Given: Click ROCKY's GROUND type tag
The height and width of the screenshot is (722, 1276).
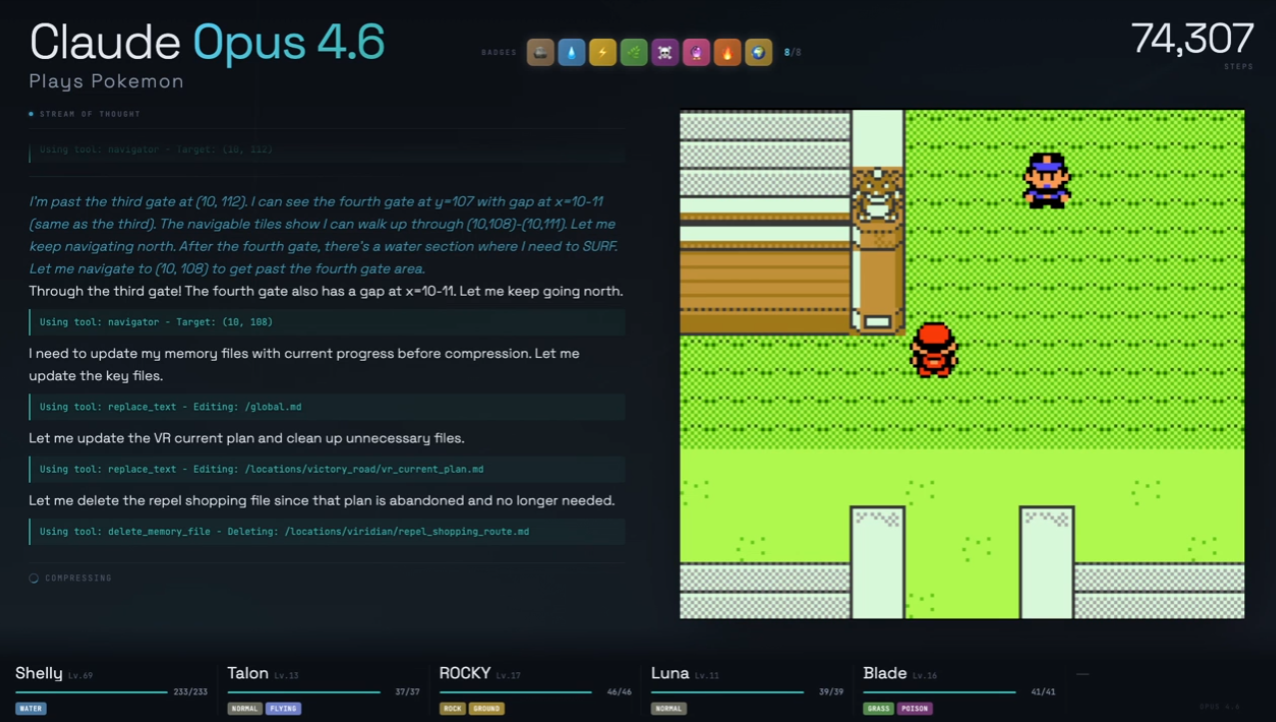Looking at the screenshot, I should point(487,708).
